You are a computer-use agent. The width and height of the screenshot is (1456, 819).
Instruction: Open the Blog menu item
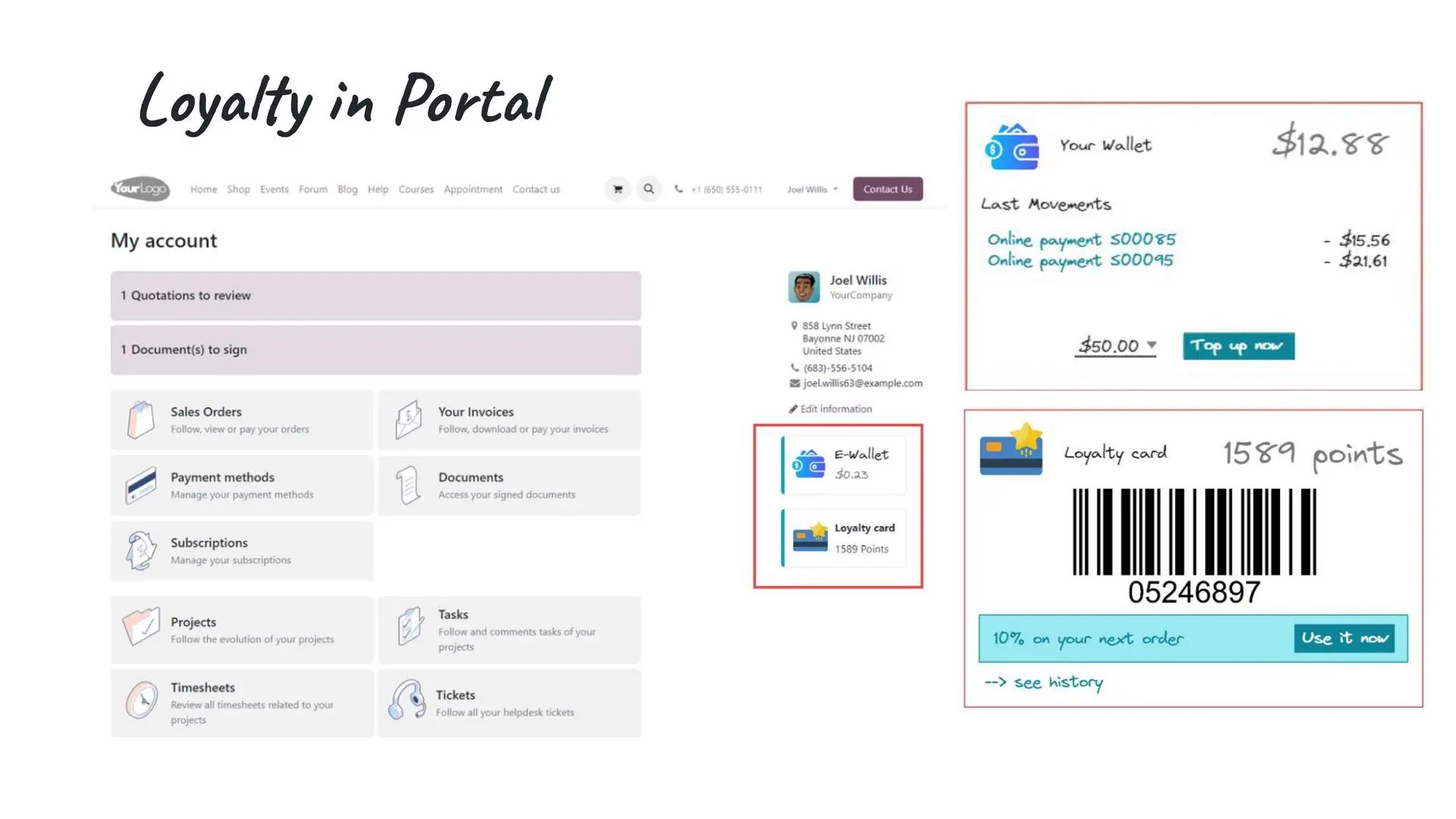click(x=347, y=190)
